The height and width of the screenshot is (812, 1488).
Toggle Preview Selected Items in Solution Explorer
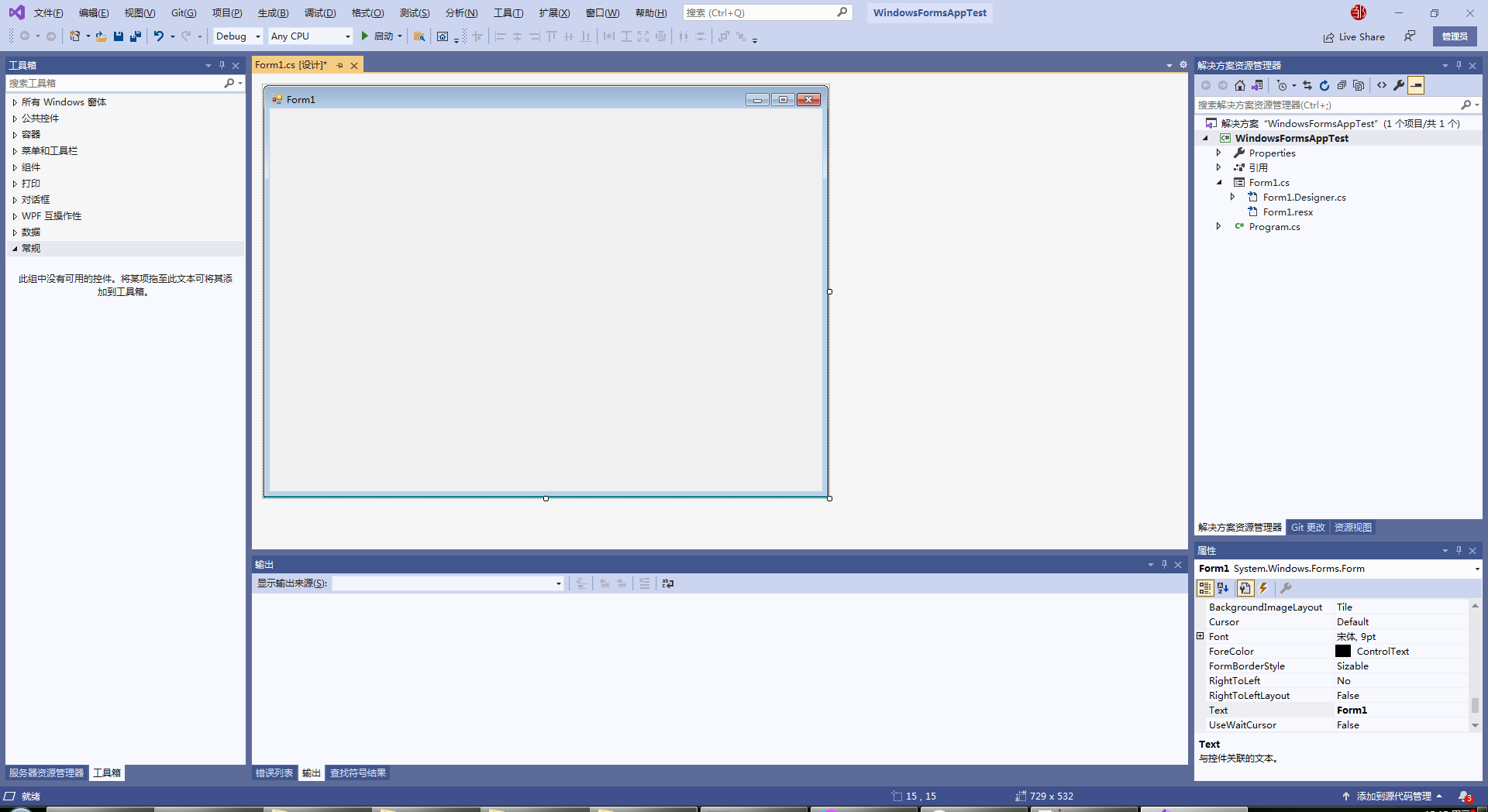click(1416, 85)
